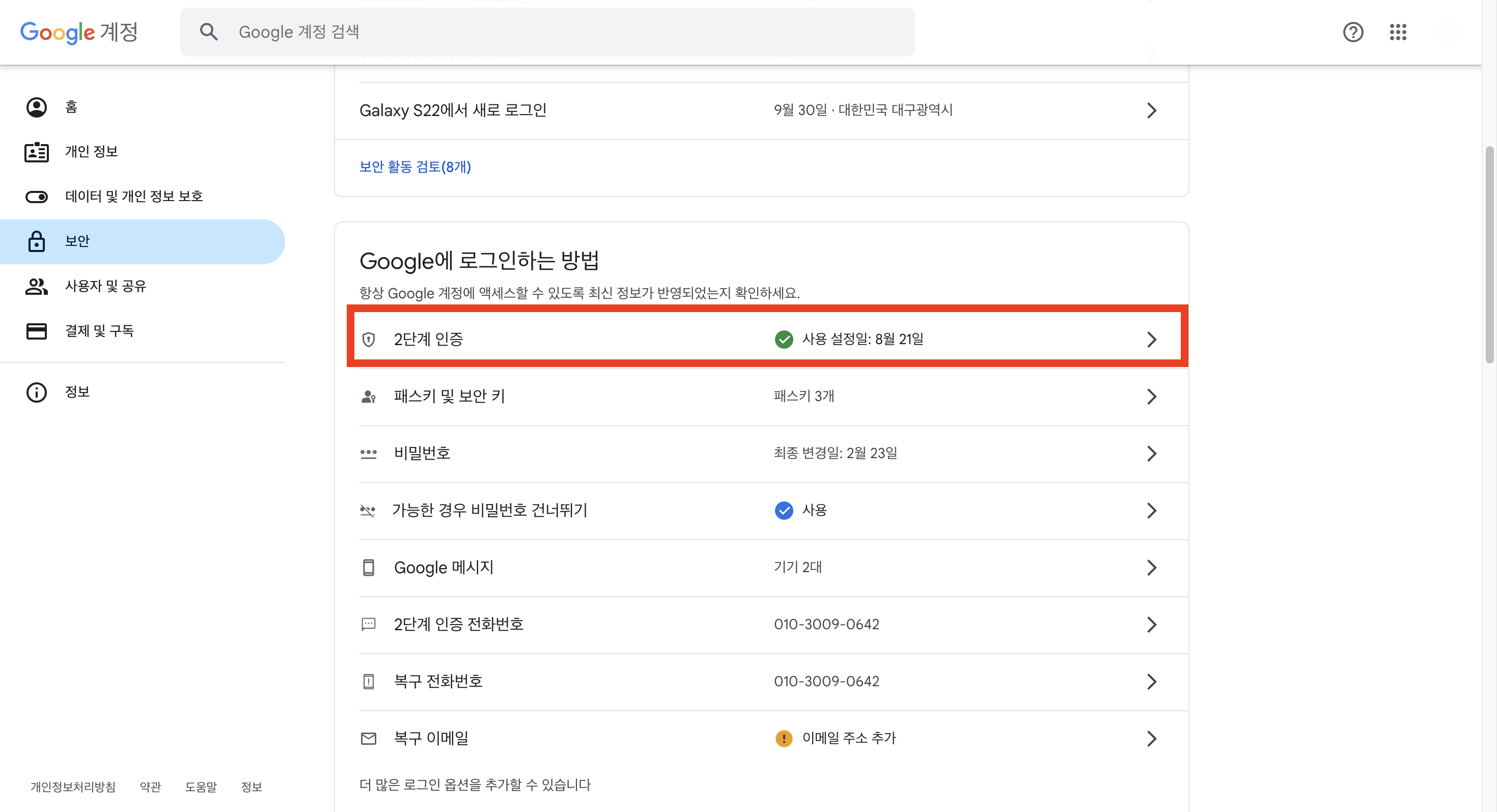Click the 개인 정보 ID card icon
The width and height of the screenshot is (1497, 812).
tap(37, 152)
